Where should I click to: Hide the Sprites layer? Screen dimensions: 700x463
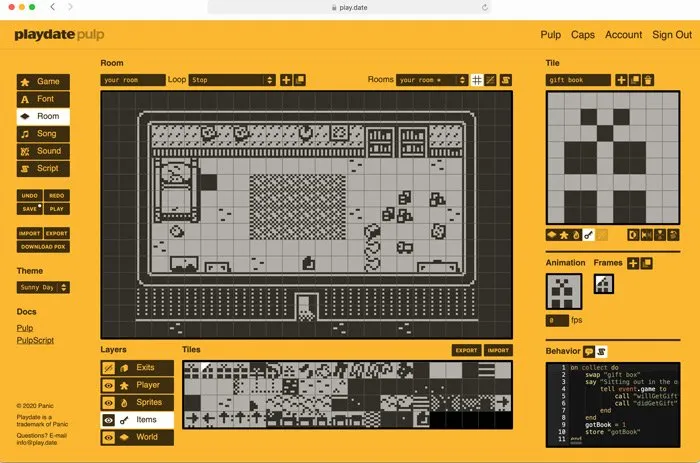point(108,402)
